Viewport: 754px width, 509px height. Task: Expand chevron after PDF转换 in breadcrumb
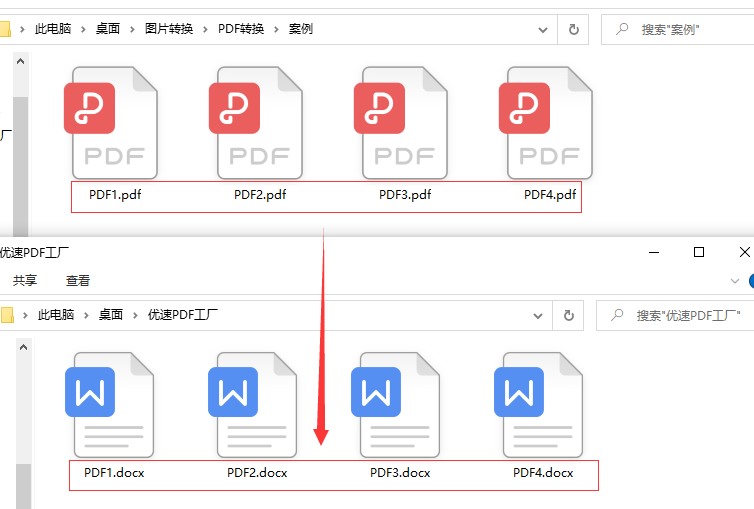[276, 29]
